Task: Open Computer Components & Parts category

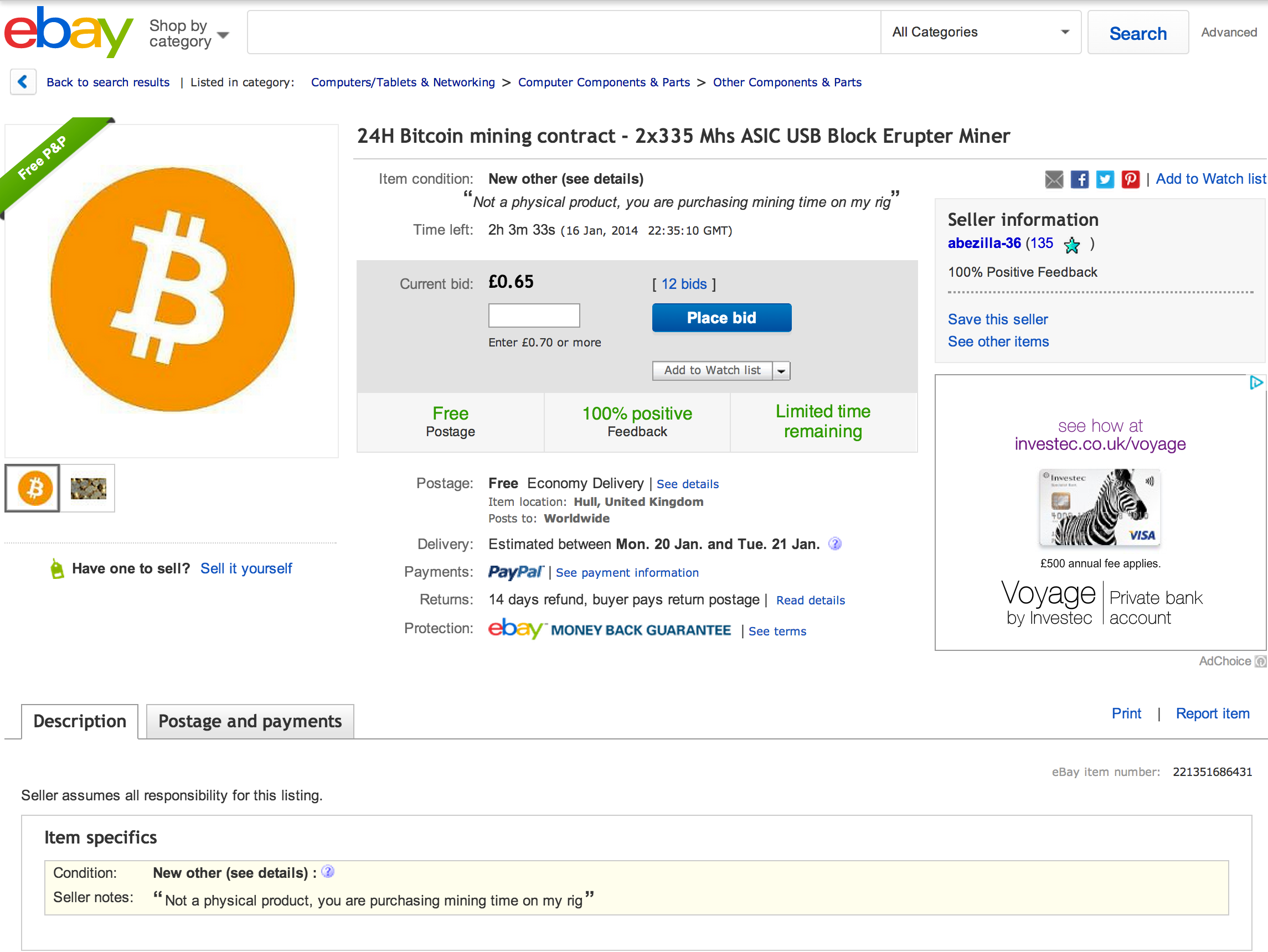Action: click(604, 82)
